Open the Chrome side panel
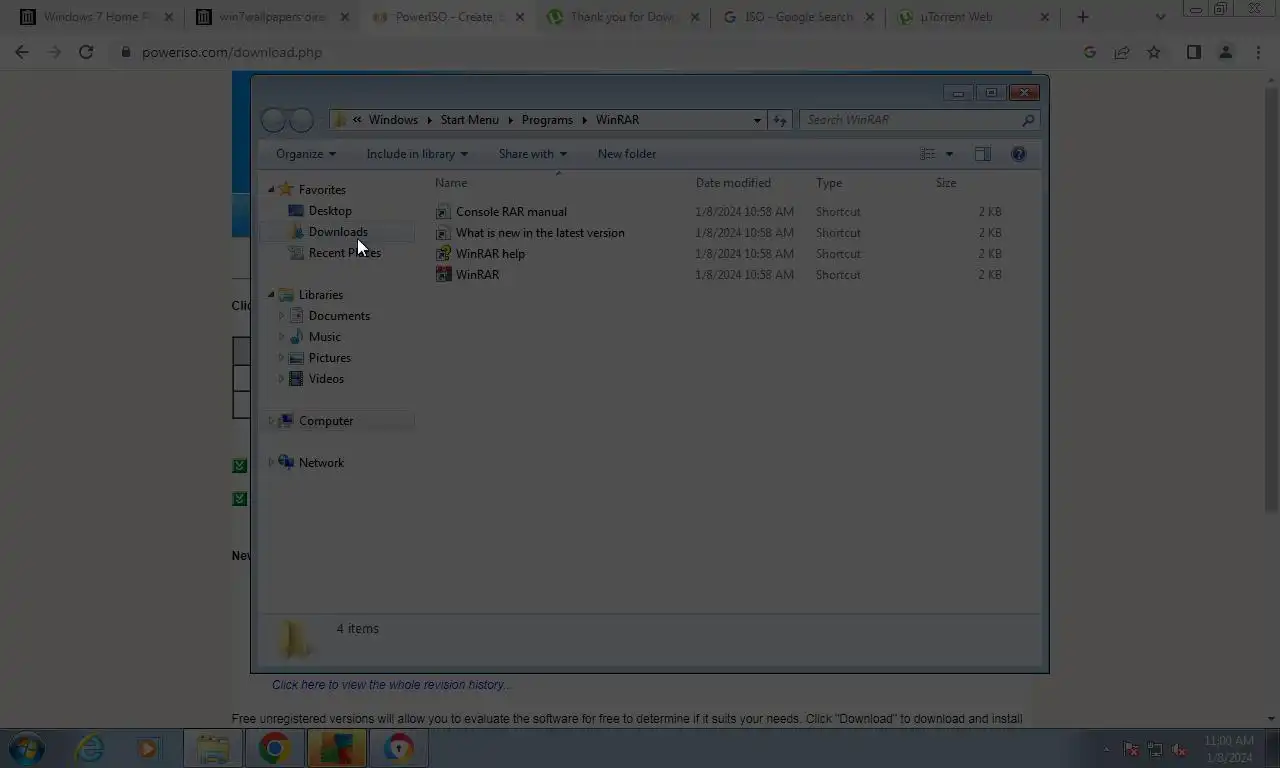This screenshot has height=768, width=1280. 1193,52
